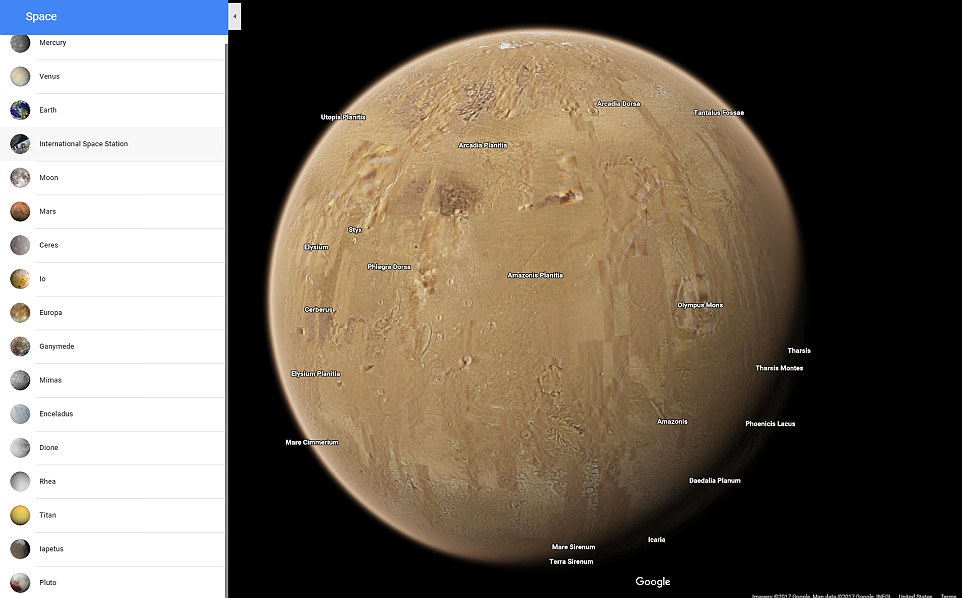Click the Ganymede thumbnail icon
Viewport: 962px width, 598px height.
click(20, 347)
